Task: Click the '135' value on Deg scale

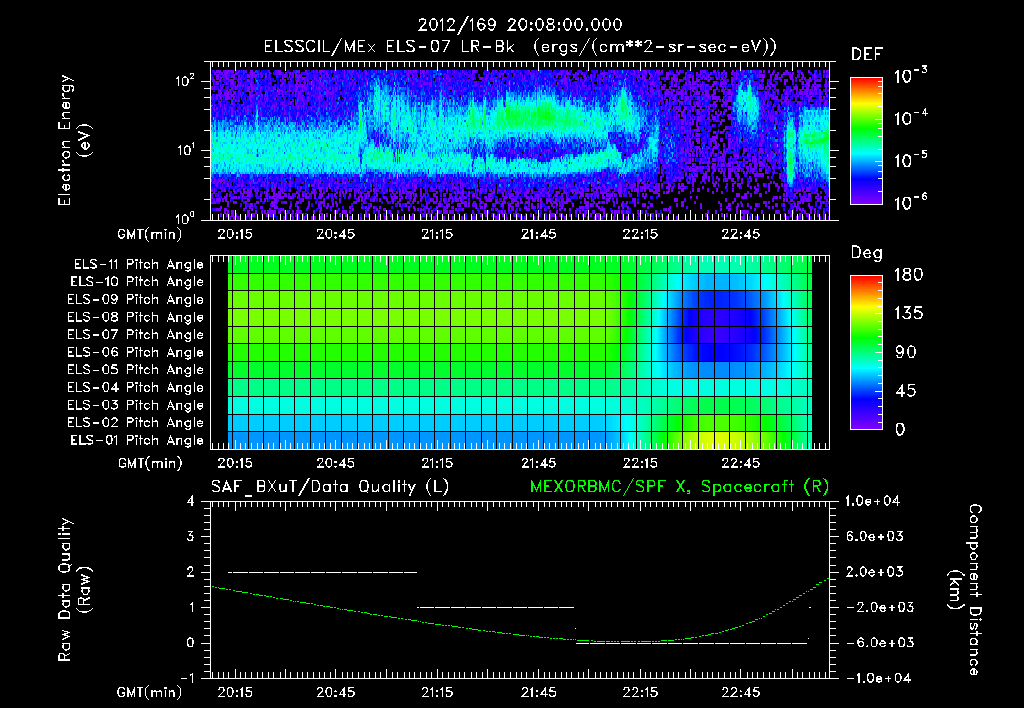Action: pos(908,313)
